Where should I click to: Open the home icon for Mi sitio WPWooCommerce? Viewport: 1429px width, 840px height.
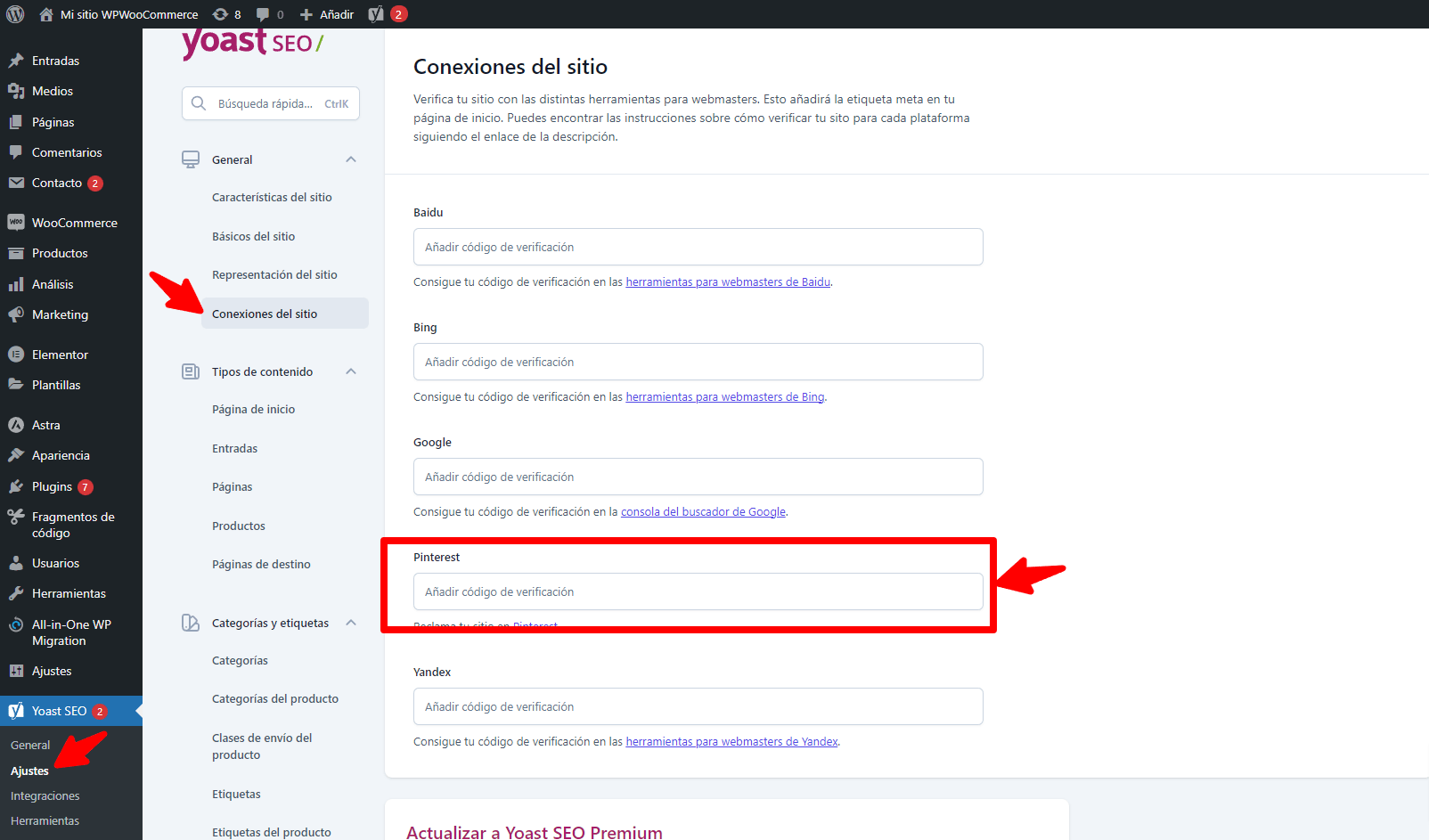point(46,14)
